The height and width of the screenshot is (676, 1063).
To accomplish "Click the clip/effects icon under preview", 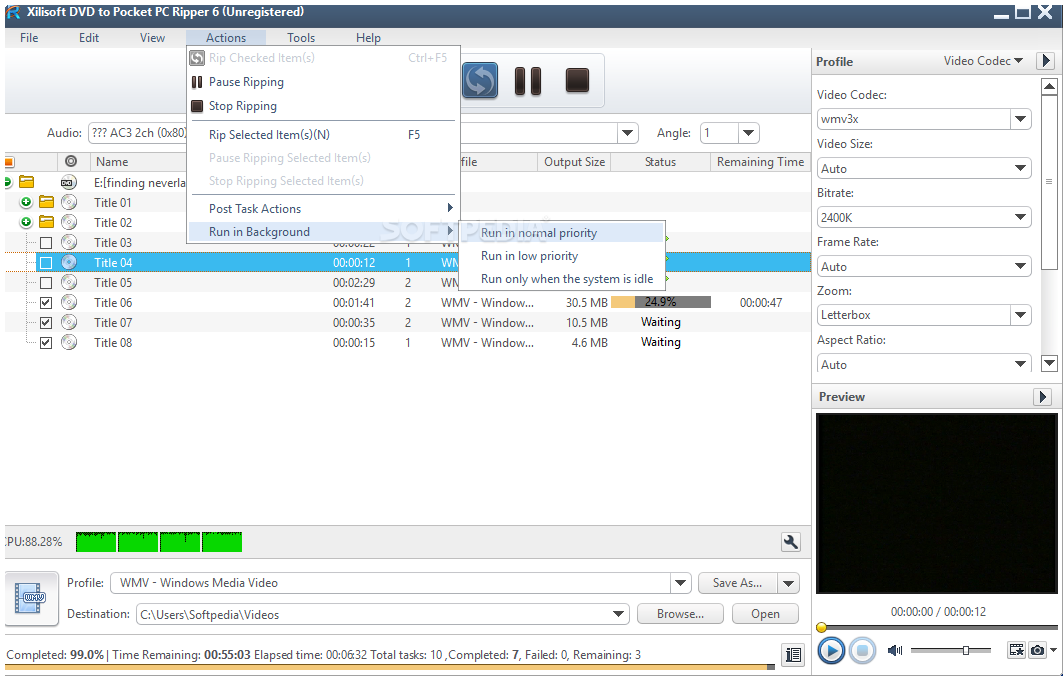I will pyautogui.click(x=1016, y=650).
